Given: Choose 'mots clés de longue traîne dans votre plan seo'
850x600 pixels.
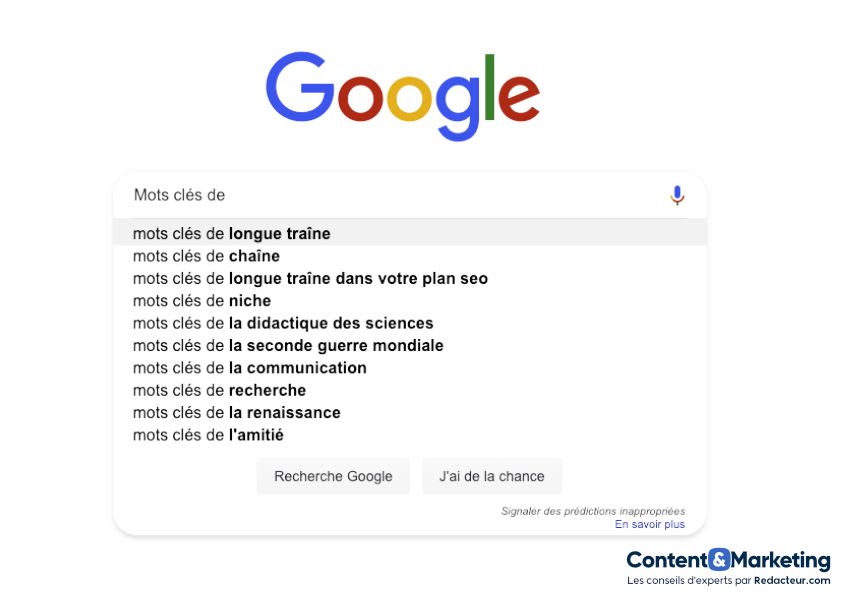Looking at the screenshot, I should tap(310, 278).
